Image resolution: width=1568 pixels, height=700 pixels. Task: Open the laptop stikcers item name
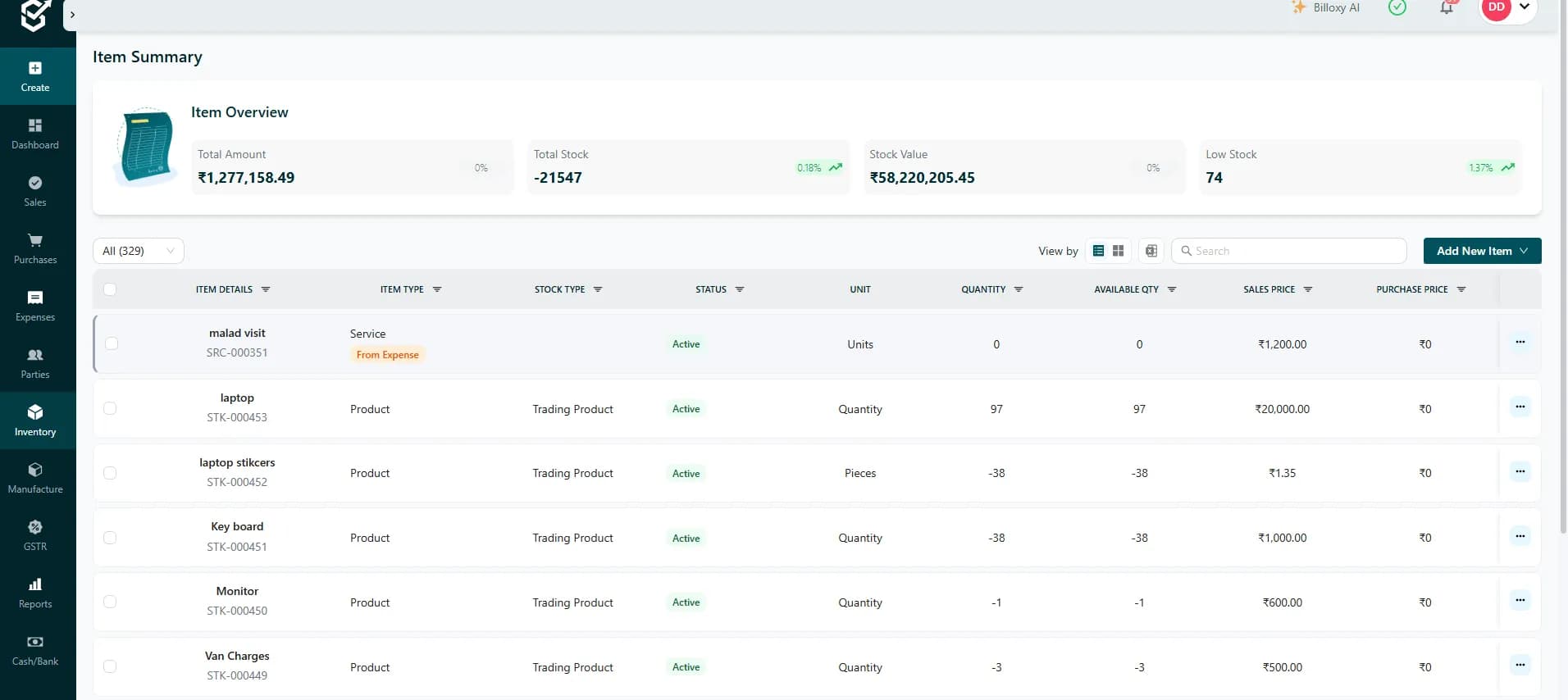[x=237, y=462]
